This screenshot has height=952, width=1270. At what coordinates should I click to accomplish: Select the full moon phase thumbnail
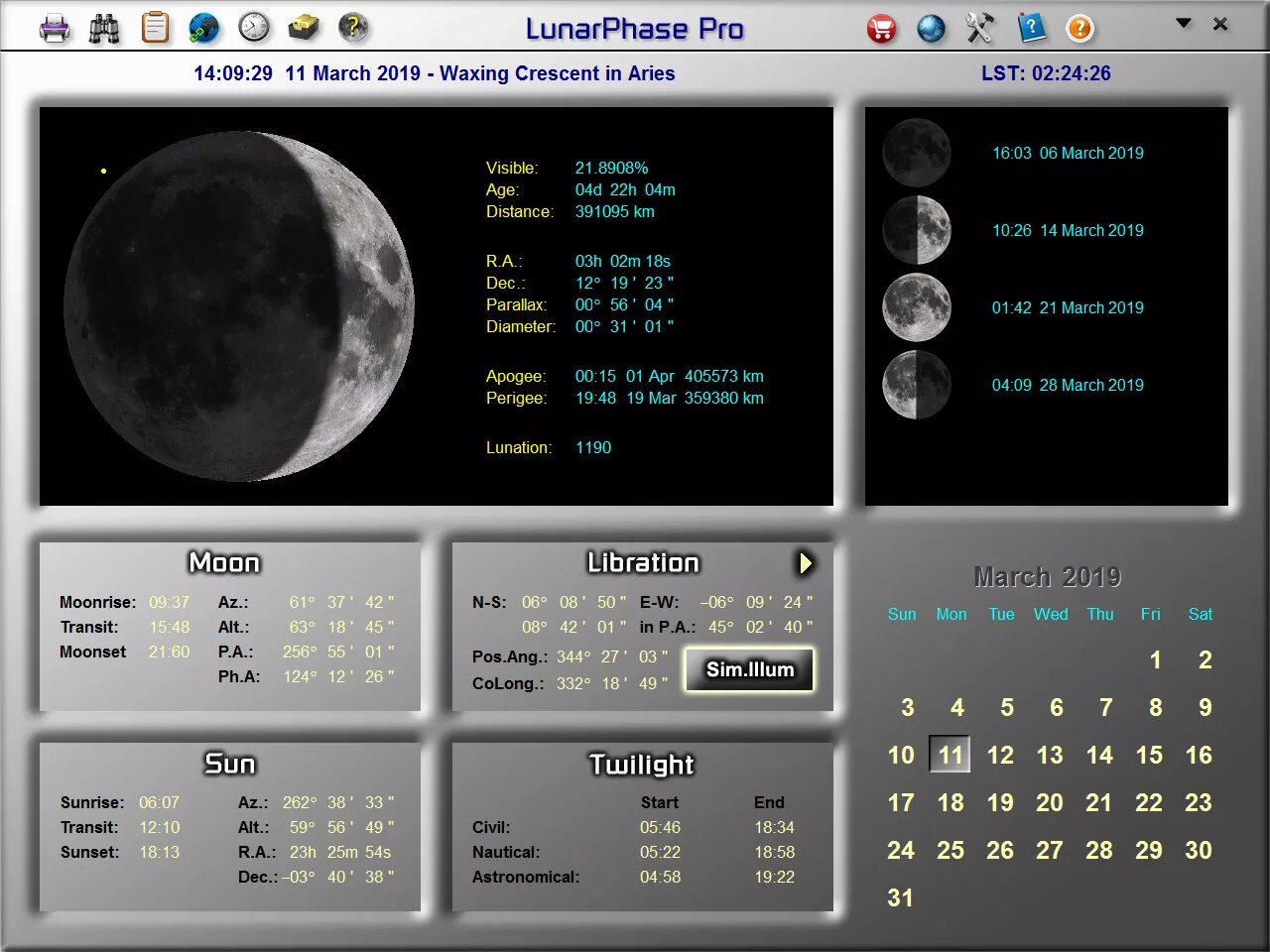(917, 307)
